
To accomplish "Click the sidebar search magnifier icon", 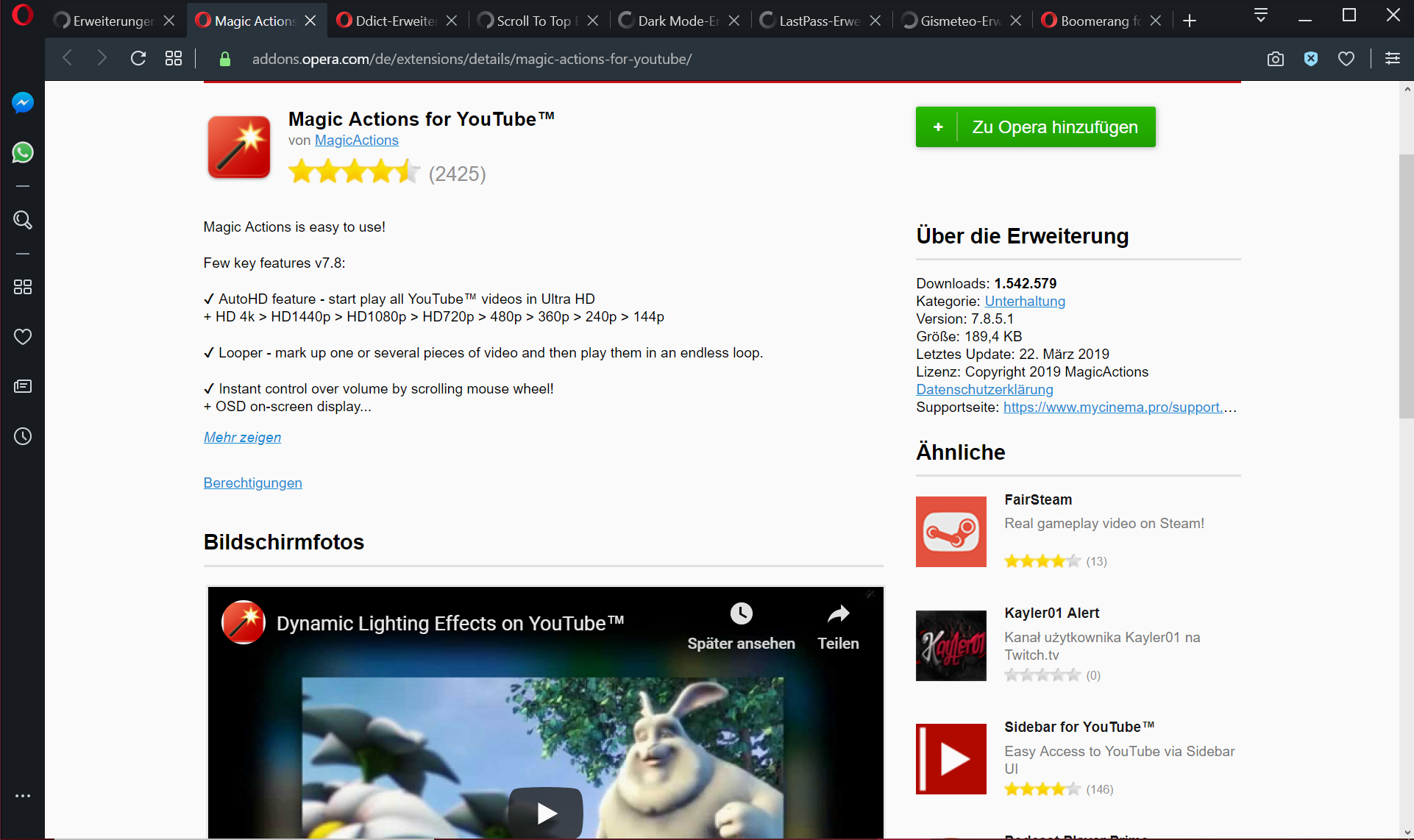I will click(23, 220).
